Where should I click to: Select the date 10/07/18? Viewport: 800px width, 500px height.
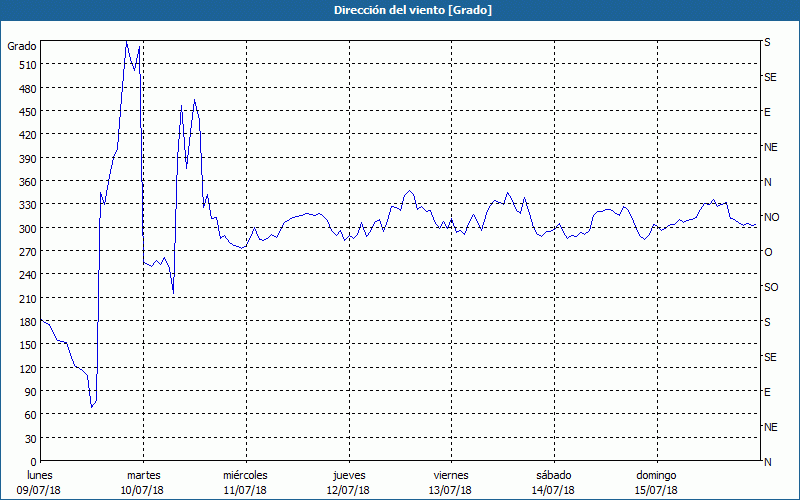142,491
